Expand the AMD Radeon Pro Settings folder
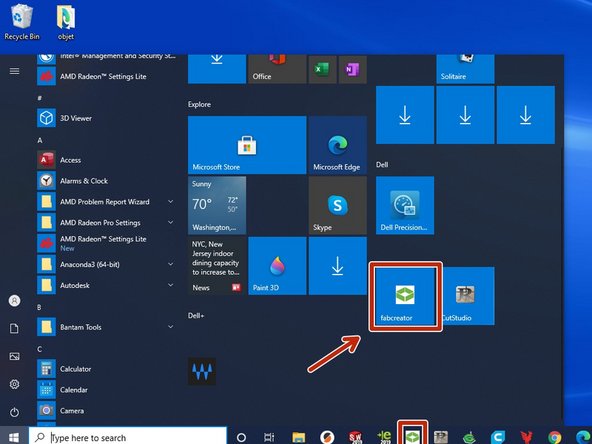 pos(106,222)
